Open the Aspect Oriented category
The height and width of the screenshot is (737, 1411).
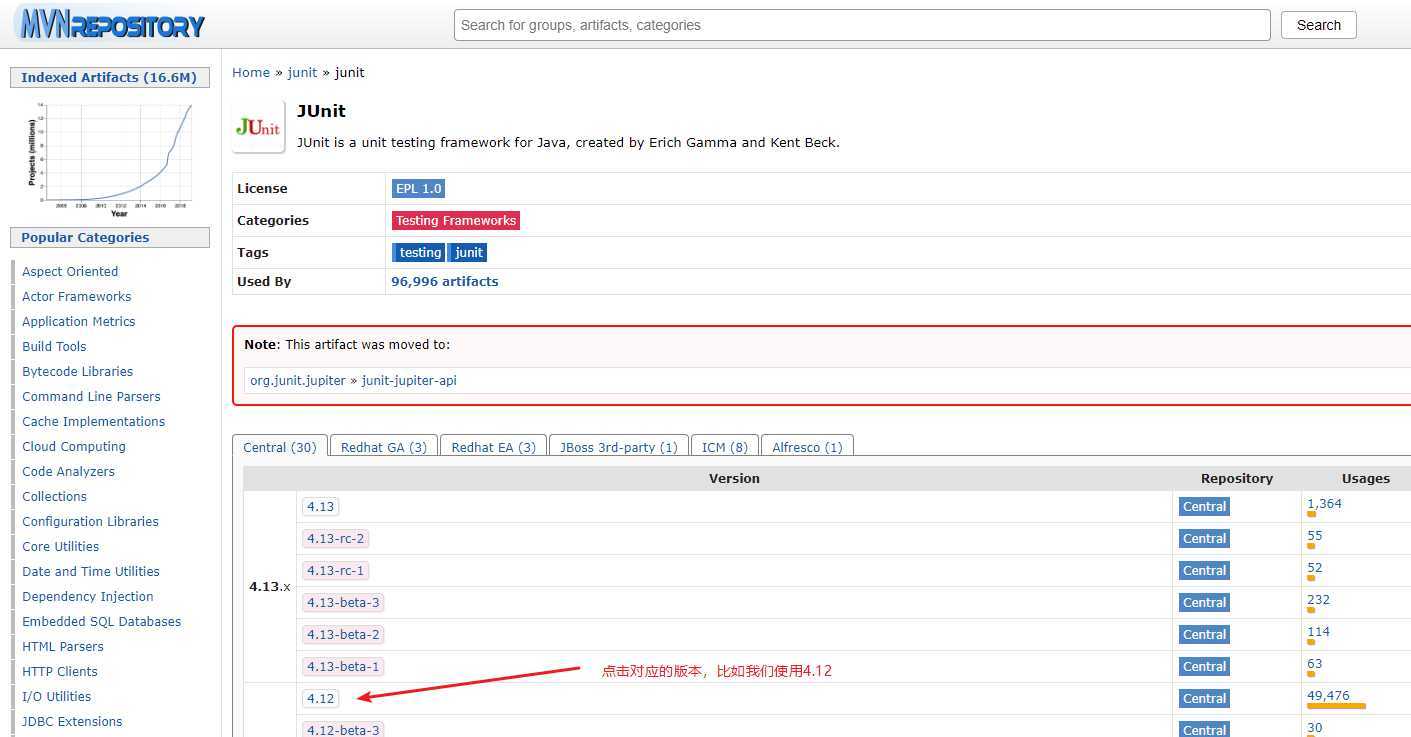click(70, 271)
